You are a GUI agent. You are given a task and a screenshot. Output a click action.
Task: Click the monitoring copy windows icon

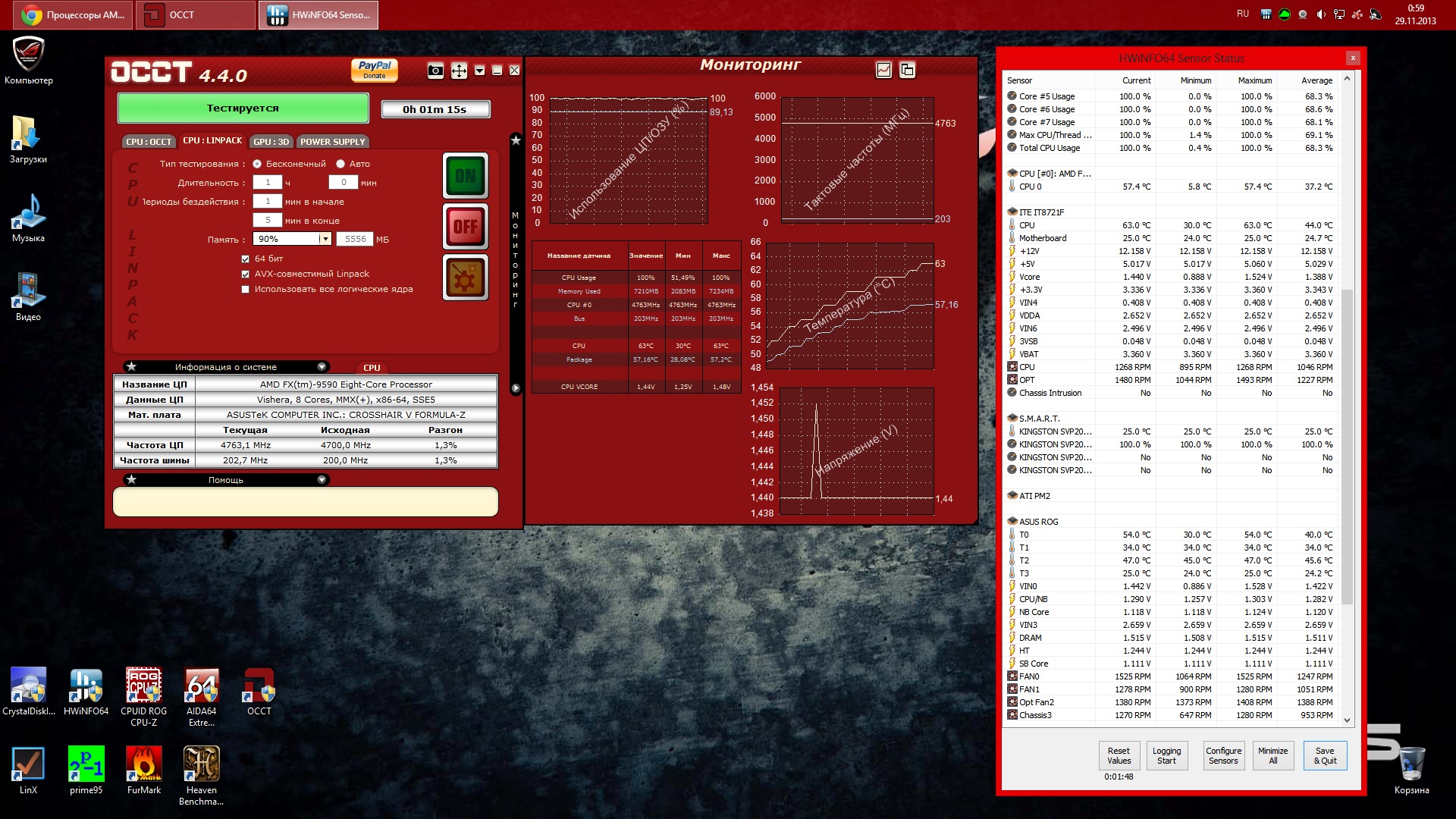coord(907,70)
